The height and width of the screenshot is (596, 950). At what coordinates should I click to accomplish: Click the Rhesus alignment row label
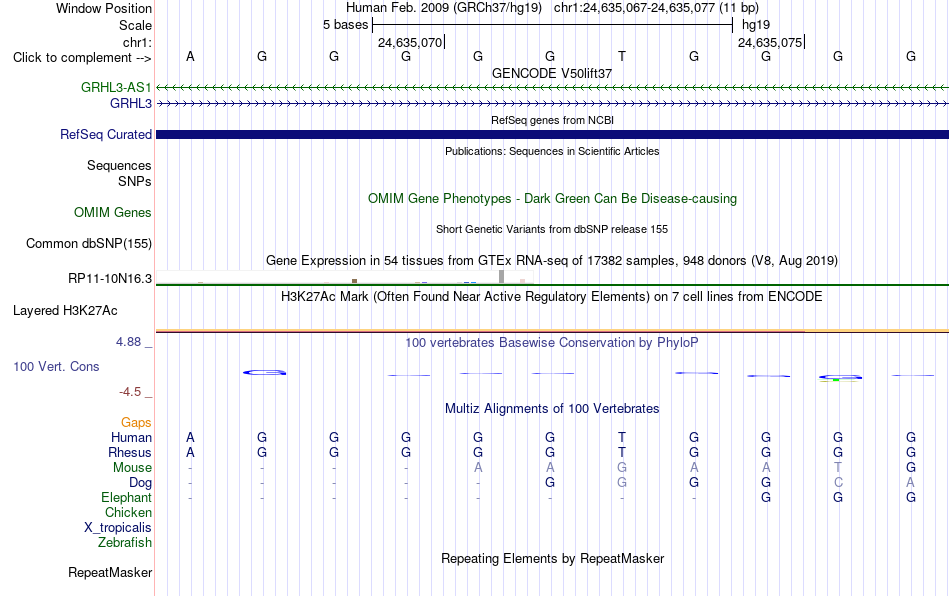coord(130,452)
